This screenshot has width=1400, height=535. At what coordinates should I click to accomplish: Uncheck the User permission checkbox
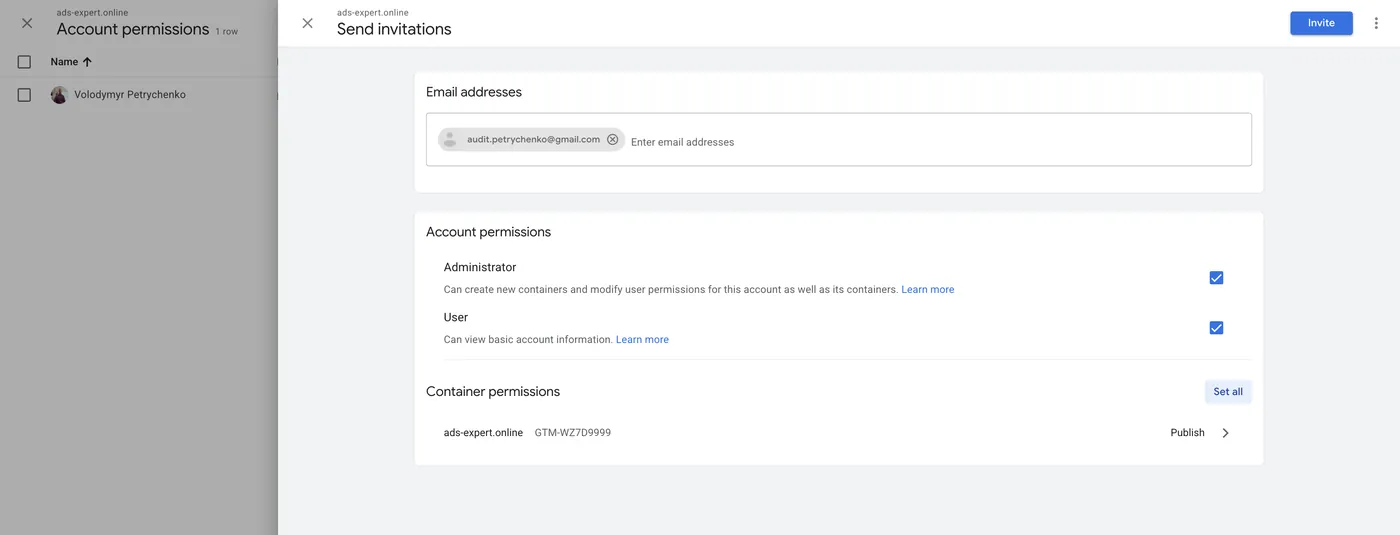[x=1216, y=328]
